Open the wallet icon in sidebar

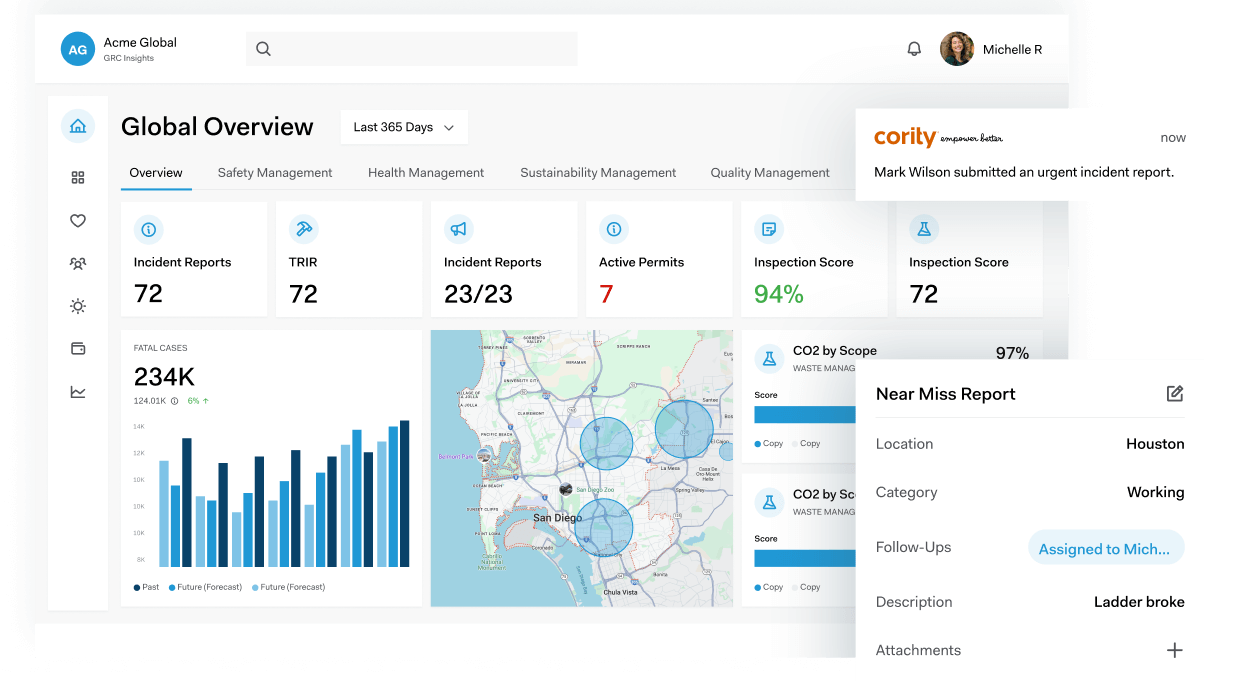pos(78,349)
